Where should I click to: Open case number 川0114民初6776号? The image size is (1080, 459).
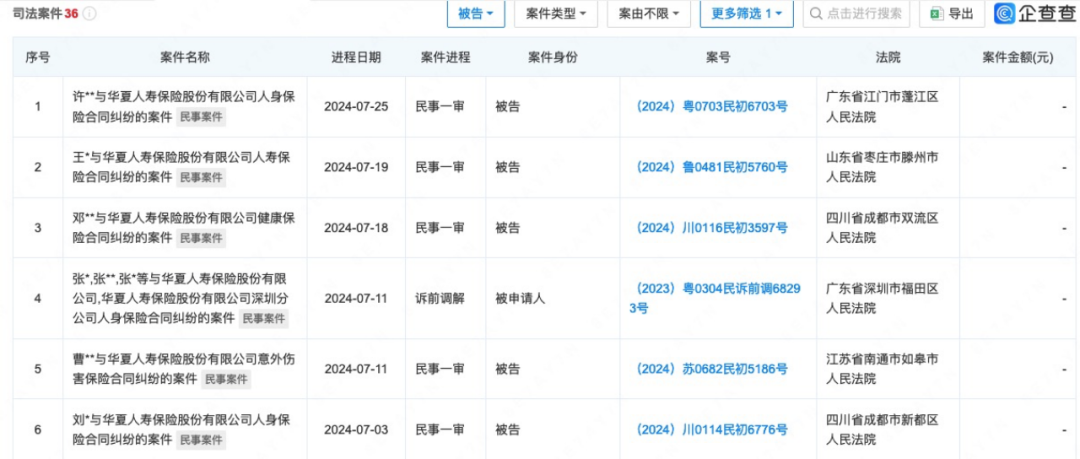(x=712, y=430)
